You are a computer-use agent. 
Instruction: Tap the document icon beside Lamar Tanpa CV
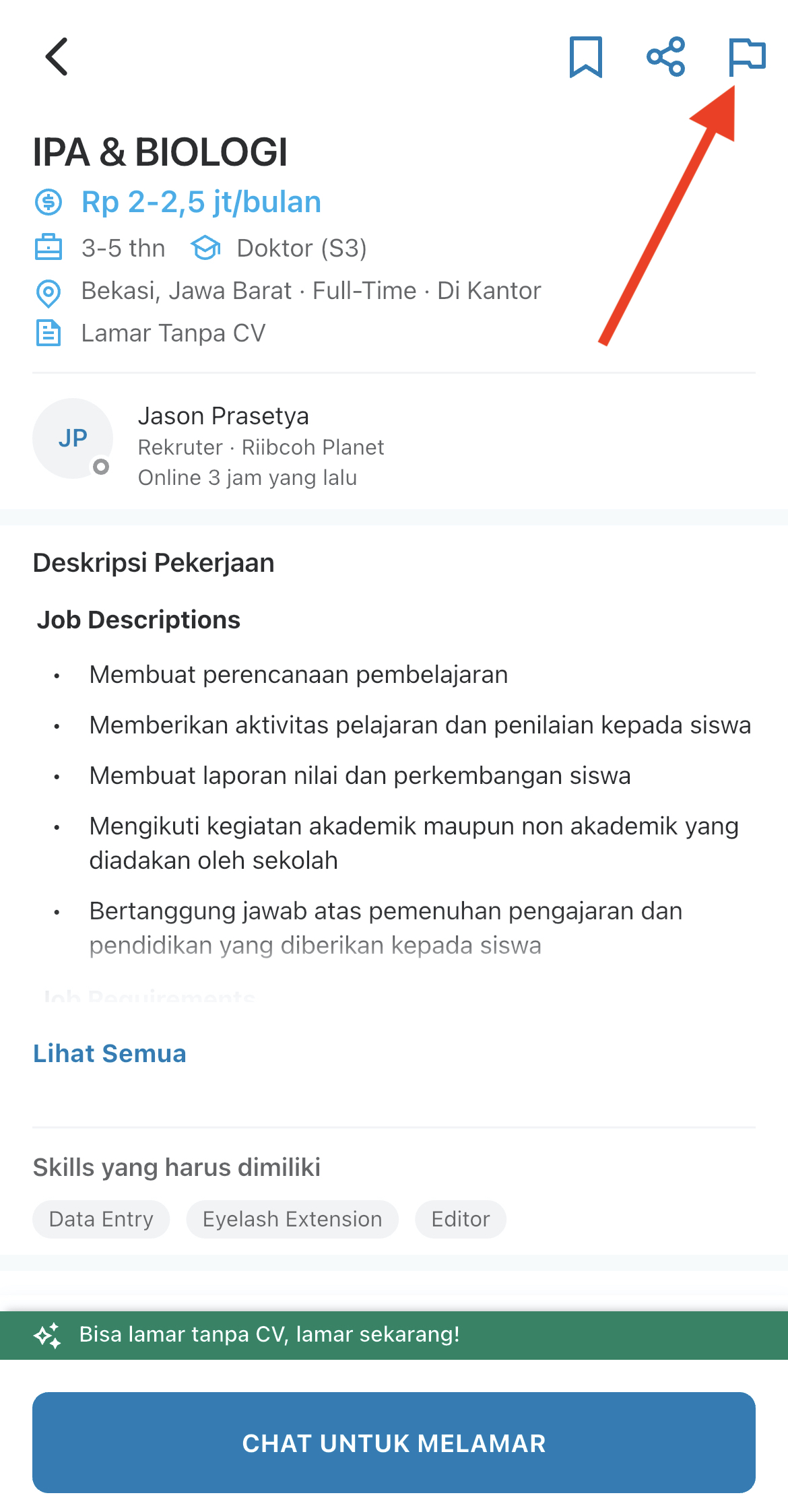(48, 333)
